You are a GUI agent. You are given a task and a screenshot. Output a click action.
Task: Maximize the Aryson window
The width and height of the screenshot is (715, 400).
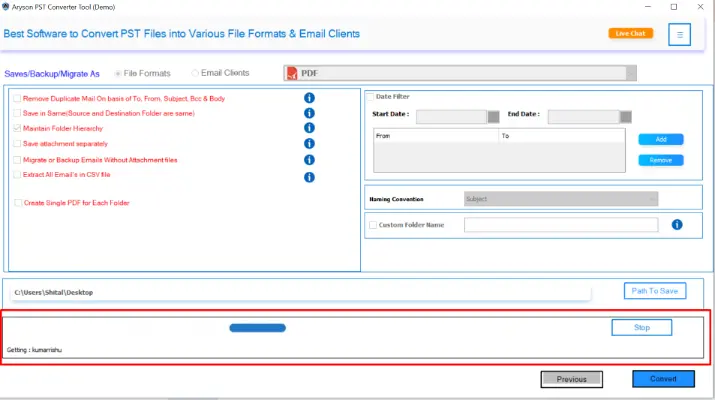pyautogui.click(x=674, y=7)
